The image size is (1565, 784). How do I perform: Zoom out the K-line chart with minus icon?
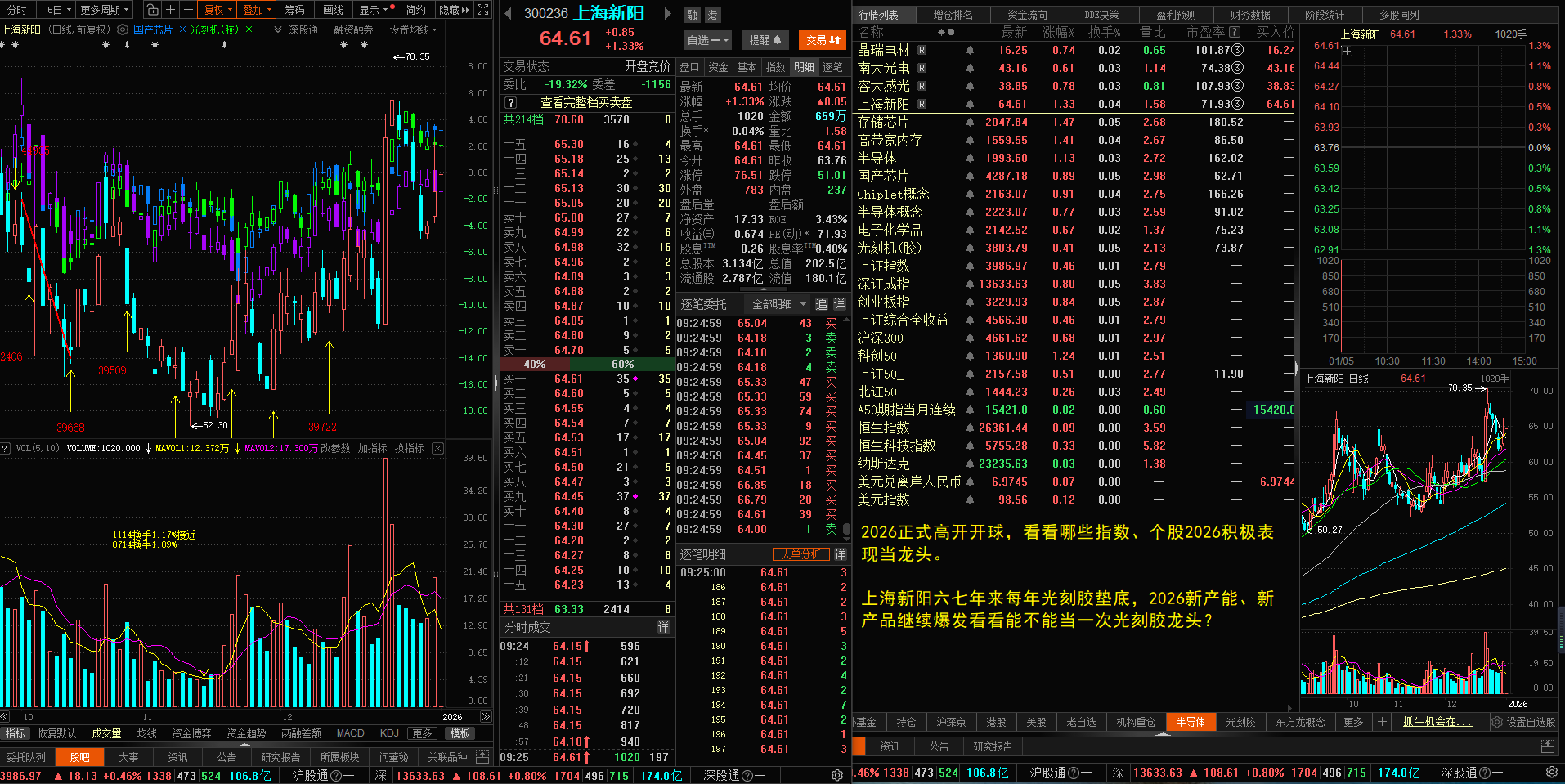188,10
